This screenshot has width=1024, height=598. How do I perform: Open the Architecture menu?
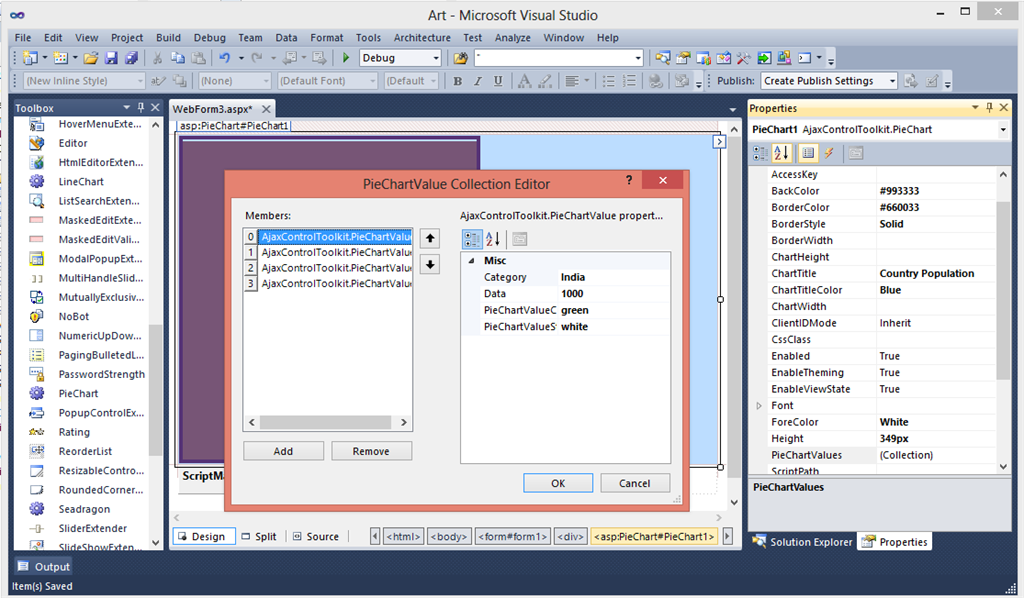point(422,38)
